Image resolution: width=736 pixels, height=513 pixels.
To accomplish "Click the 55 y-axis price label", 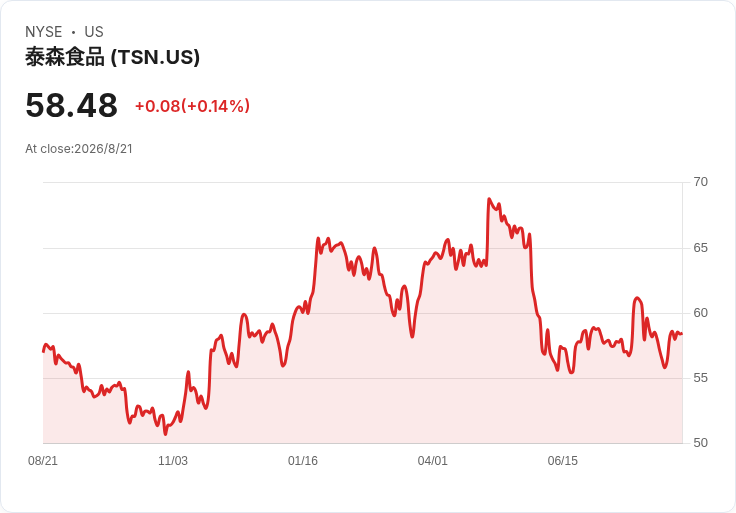I will pos(700,378).
